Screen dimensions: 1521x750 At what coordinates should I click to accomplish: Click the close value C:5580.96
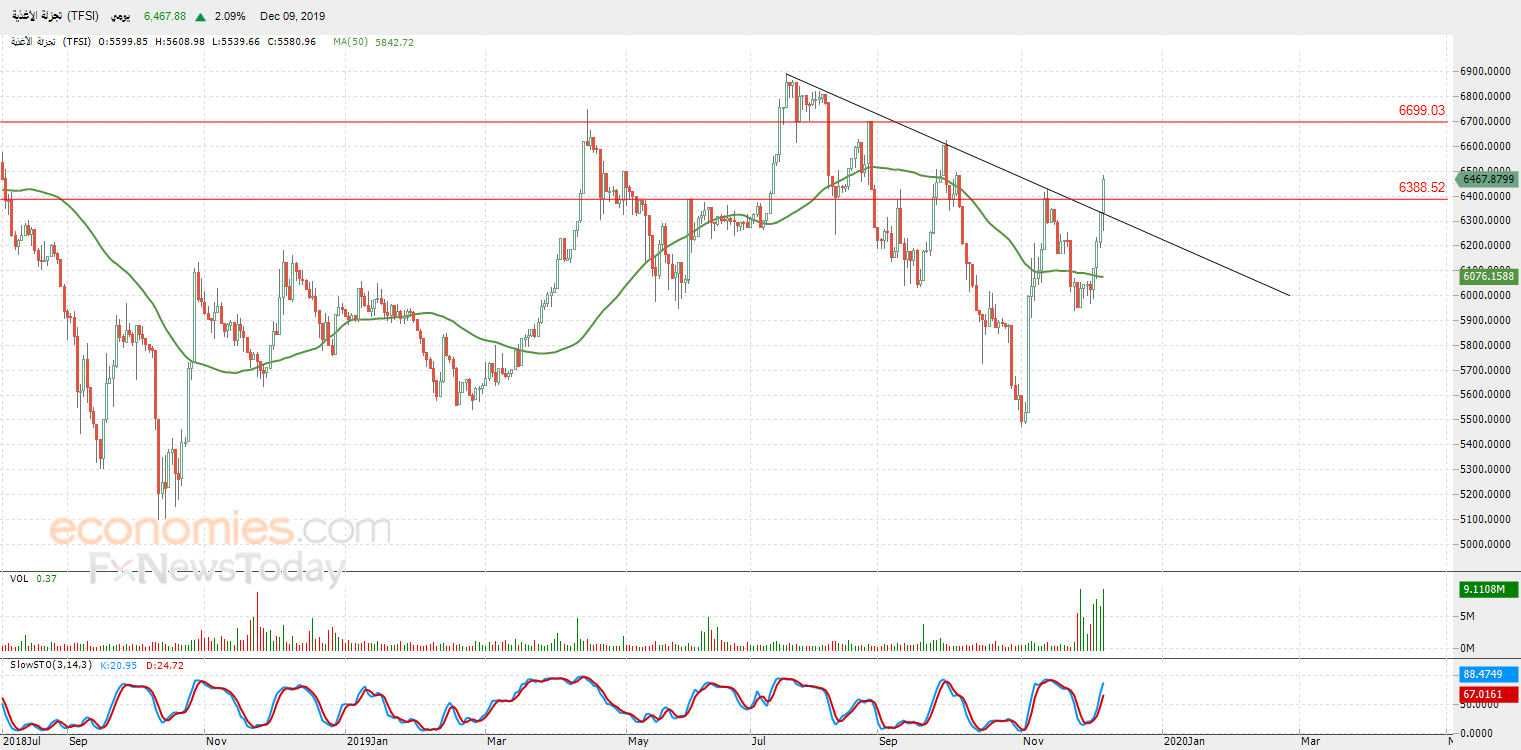coord(292,42)
